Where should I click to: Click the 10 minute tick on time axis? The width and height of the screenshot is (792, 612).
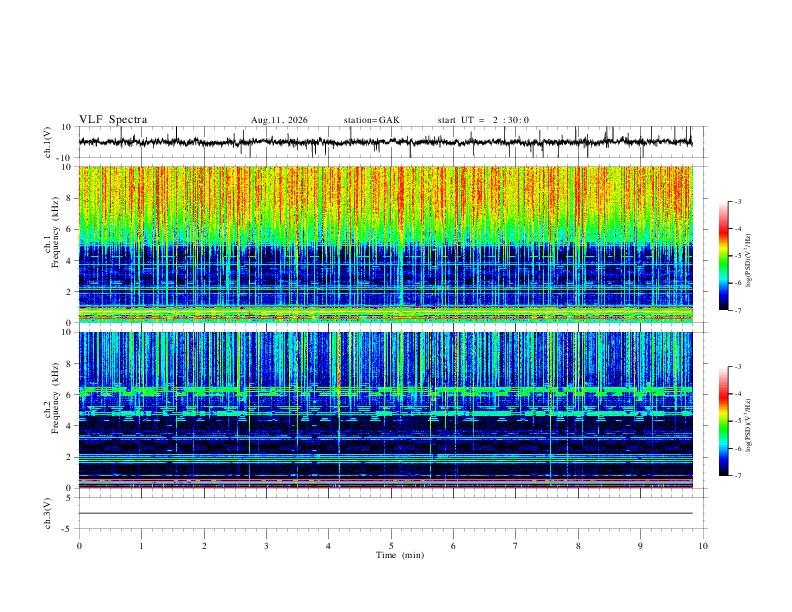coord(703,546)
